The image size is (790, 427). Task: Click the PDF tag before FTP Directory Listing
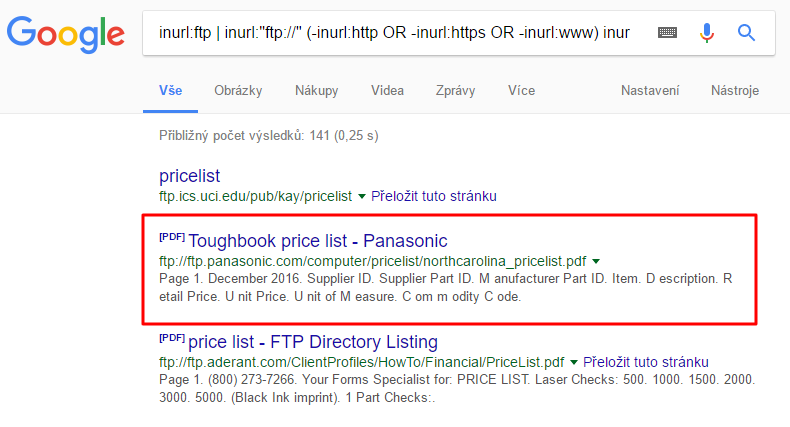tap(172, 337)
